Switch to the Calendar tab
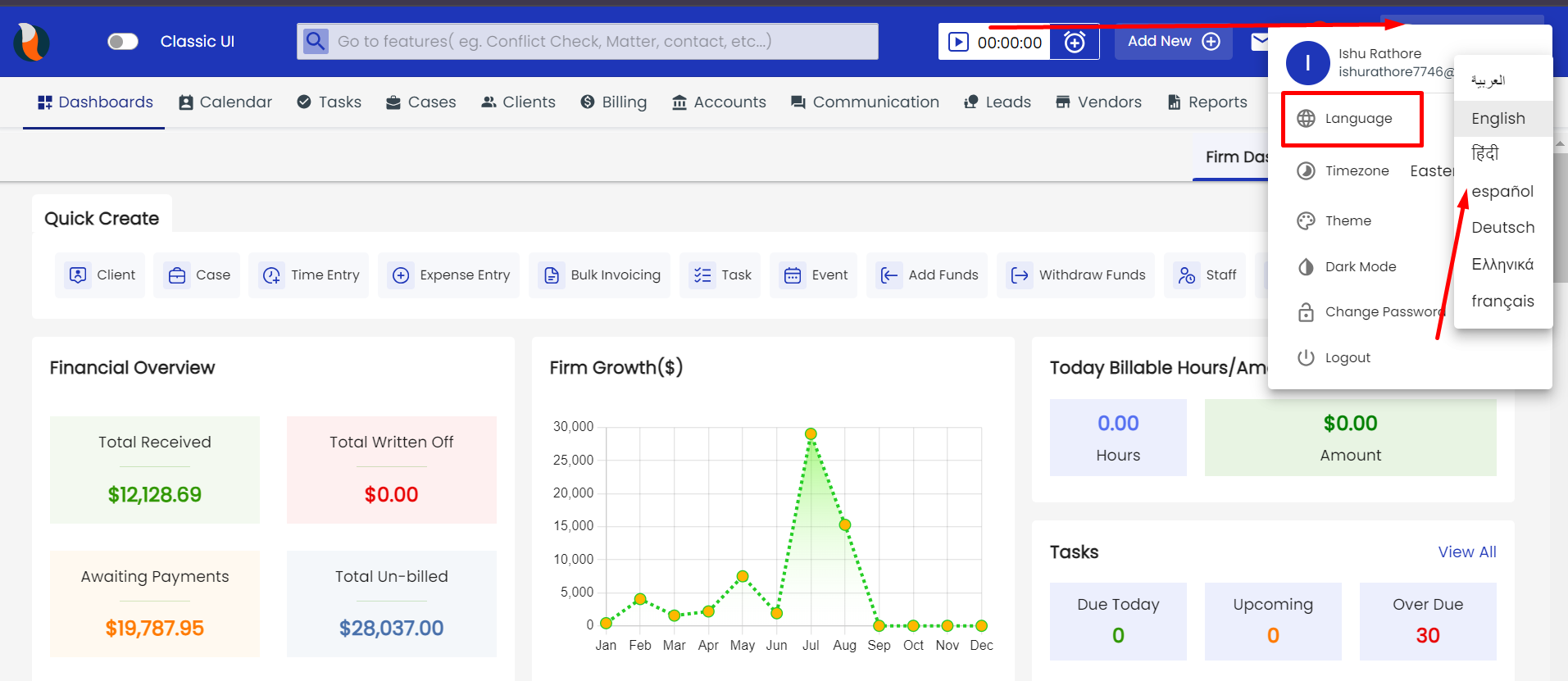The width and height of the screenshot is (1568, 681). click(225, 102)
